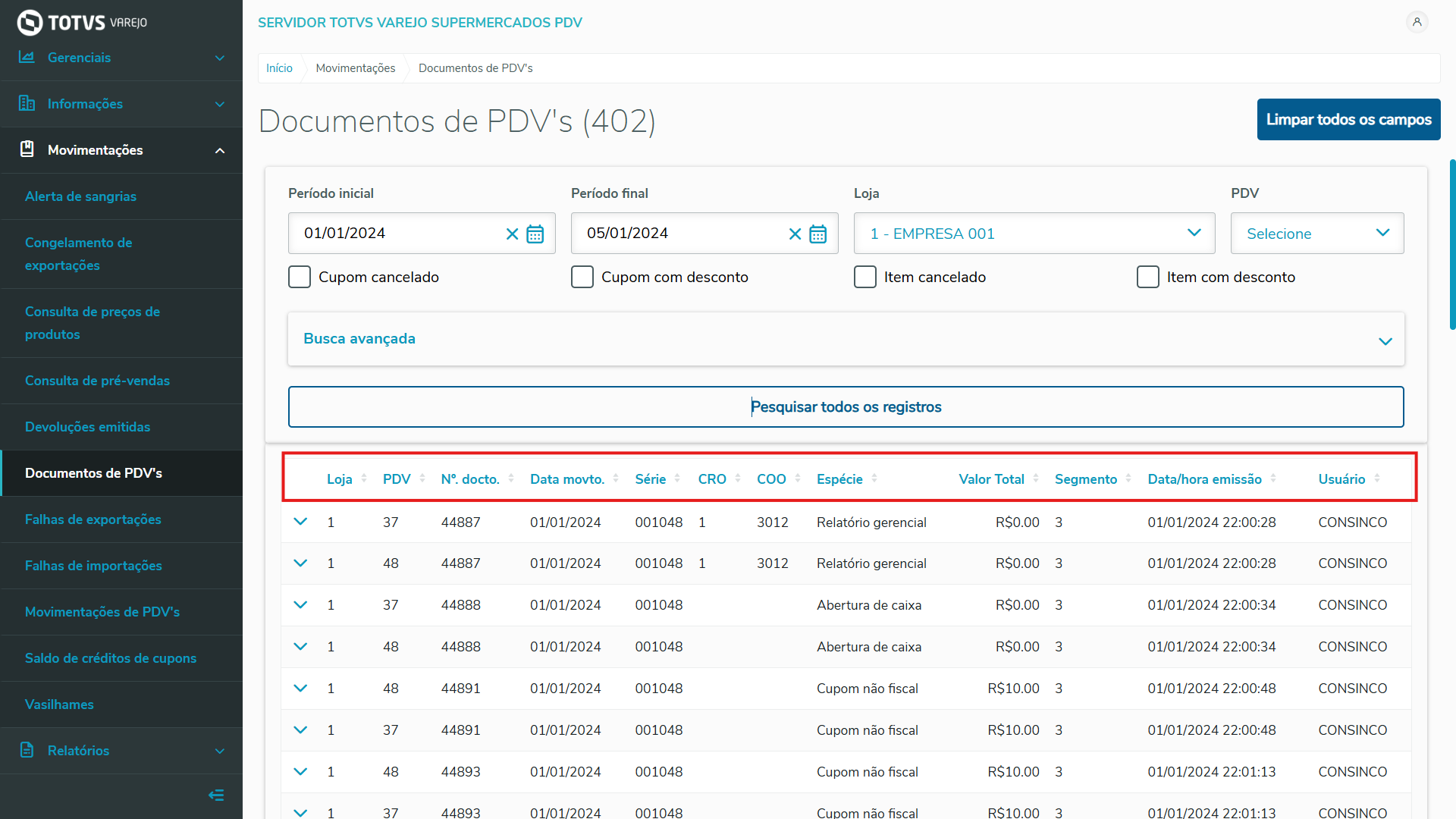Screen dimensions: 1456x819
Task: Click Pesquisar todos os registros button
Action: (846, 407)
